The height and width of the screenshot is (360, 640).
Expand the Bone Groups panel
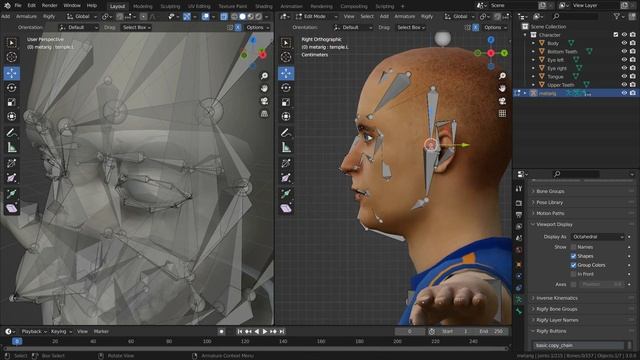pos(550,191)
